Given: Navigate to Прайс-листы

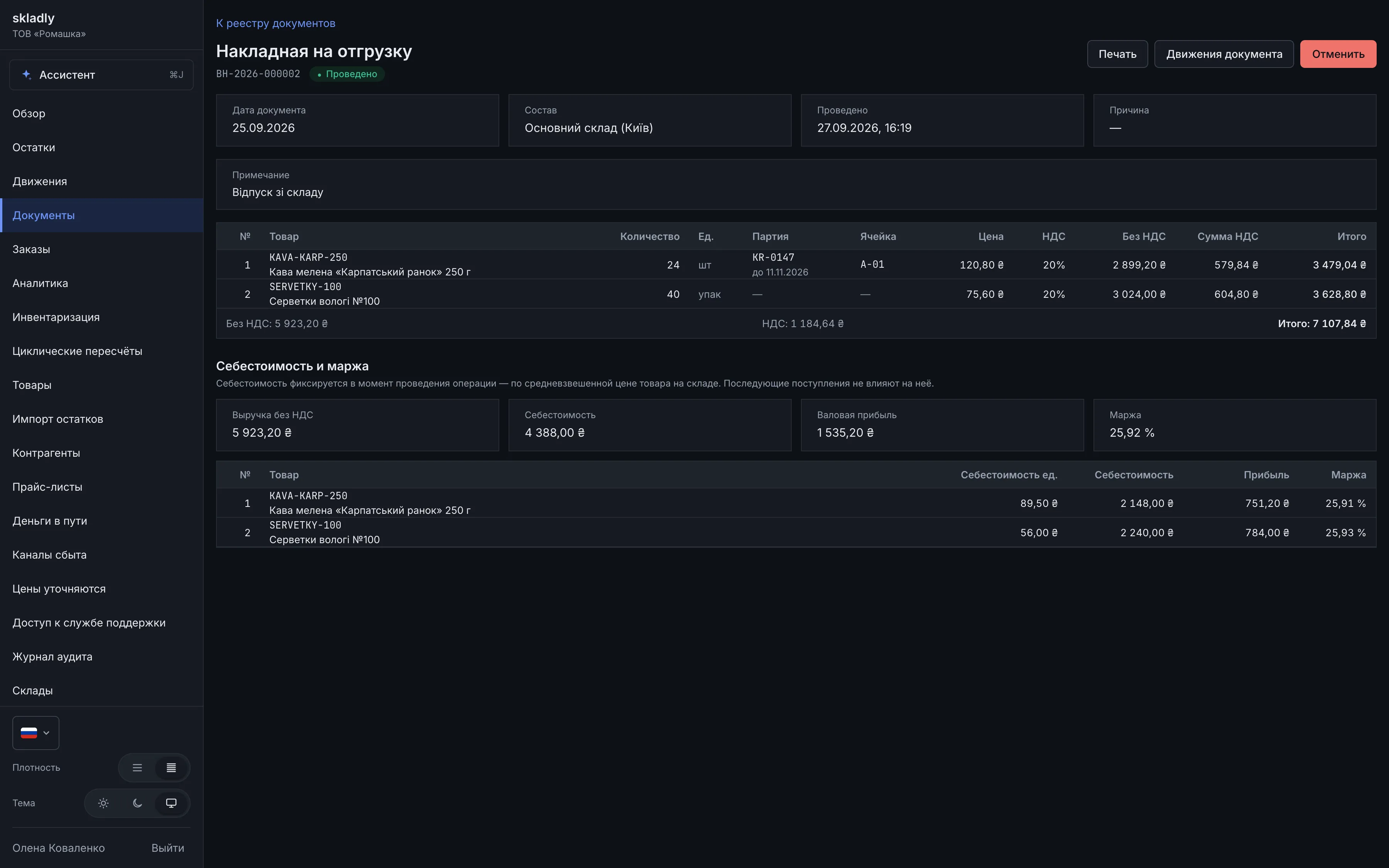Looking at the screenshot, I should click(x=101, y=487).
